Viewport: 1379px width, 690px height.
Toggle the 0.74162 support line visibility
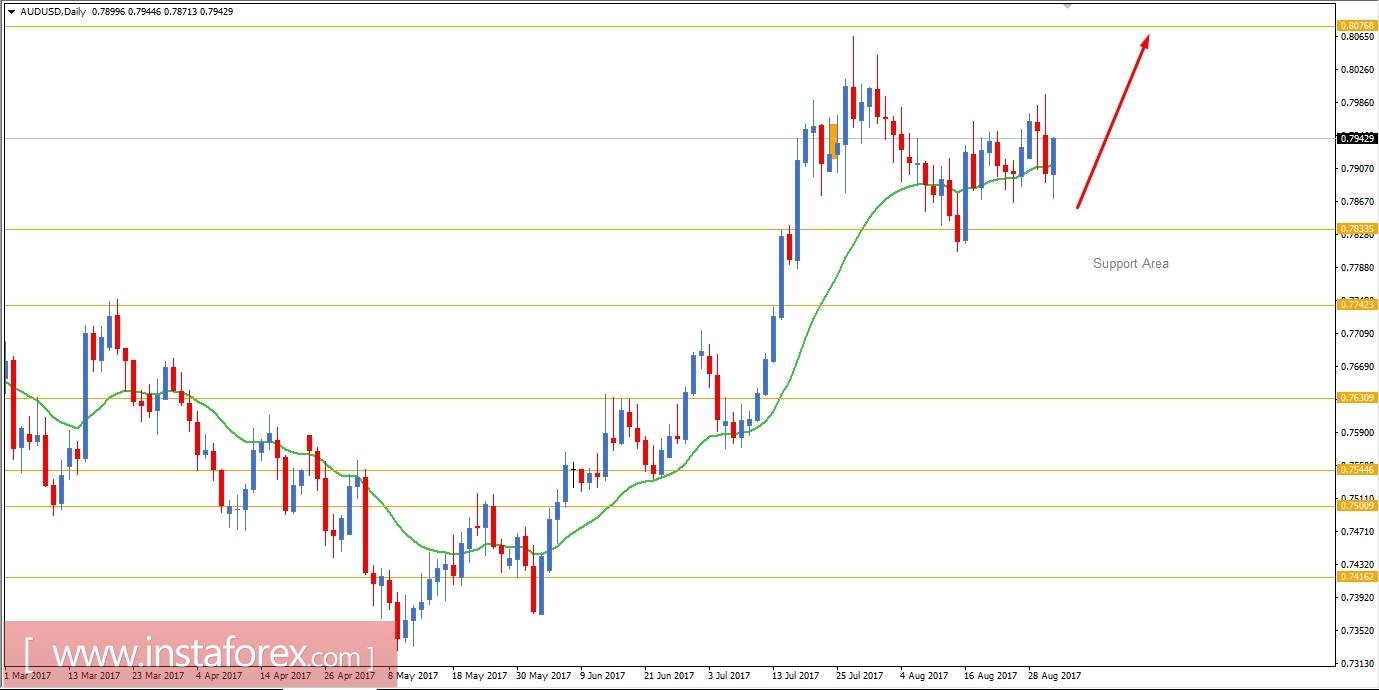(1356, 577)
